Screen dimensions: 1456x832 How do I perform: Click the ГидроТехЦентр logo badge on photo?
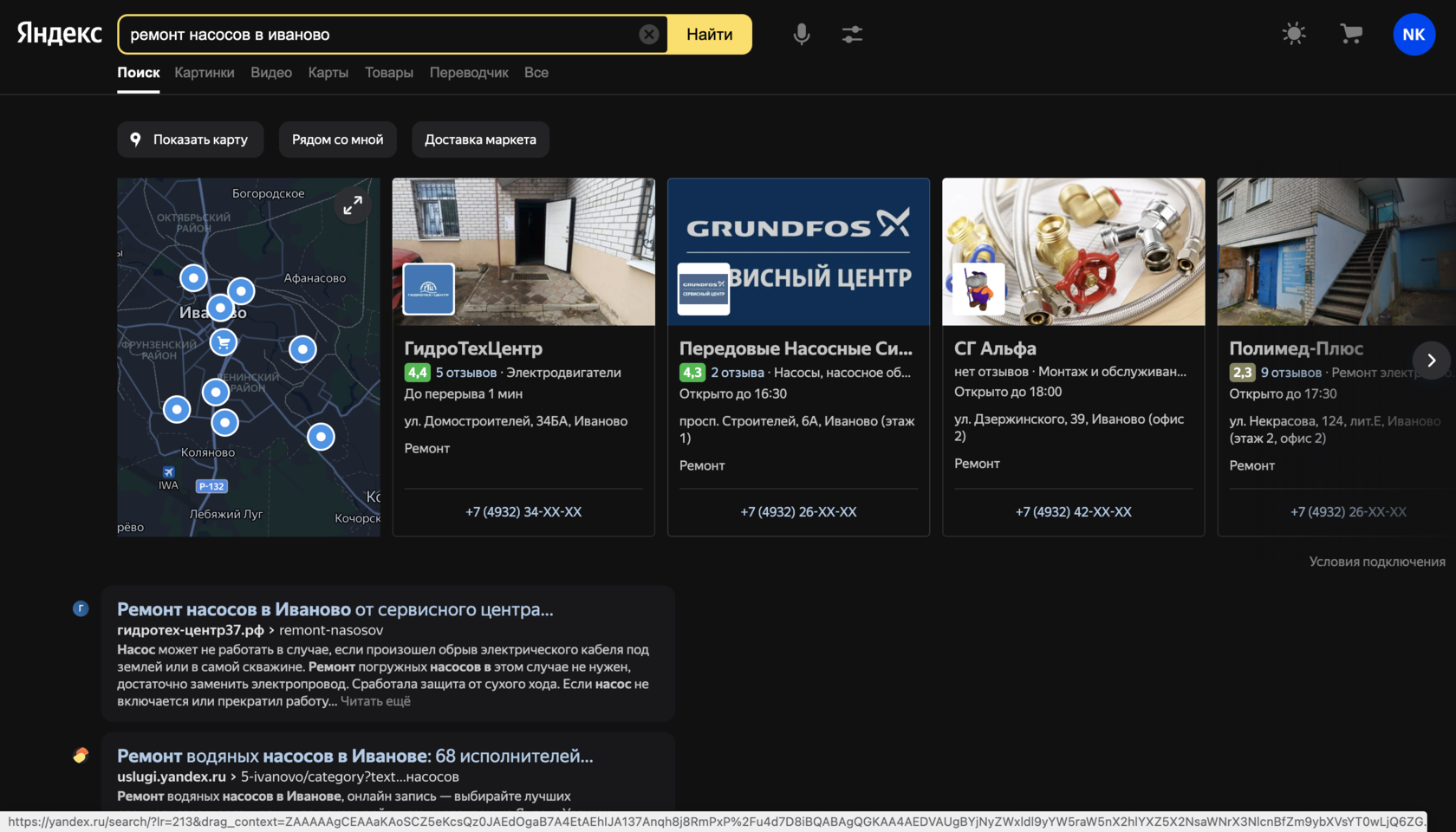(x=429, y=289)
